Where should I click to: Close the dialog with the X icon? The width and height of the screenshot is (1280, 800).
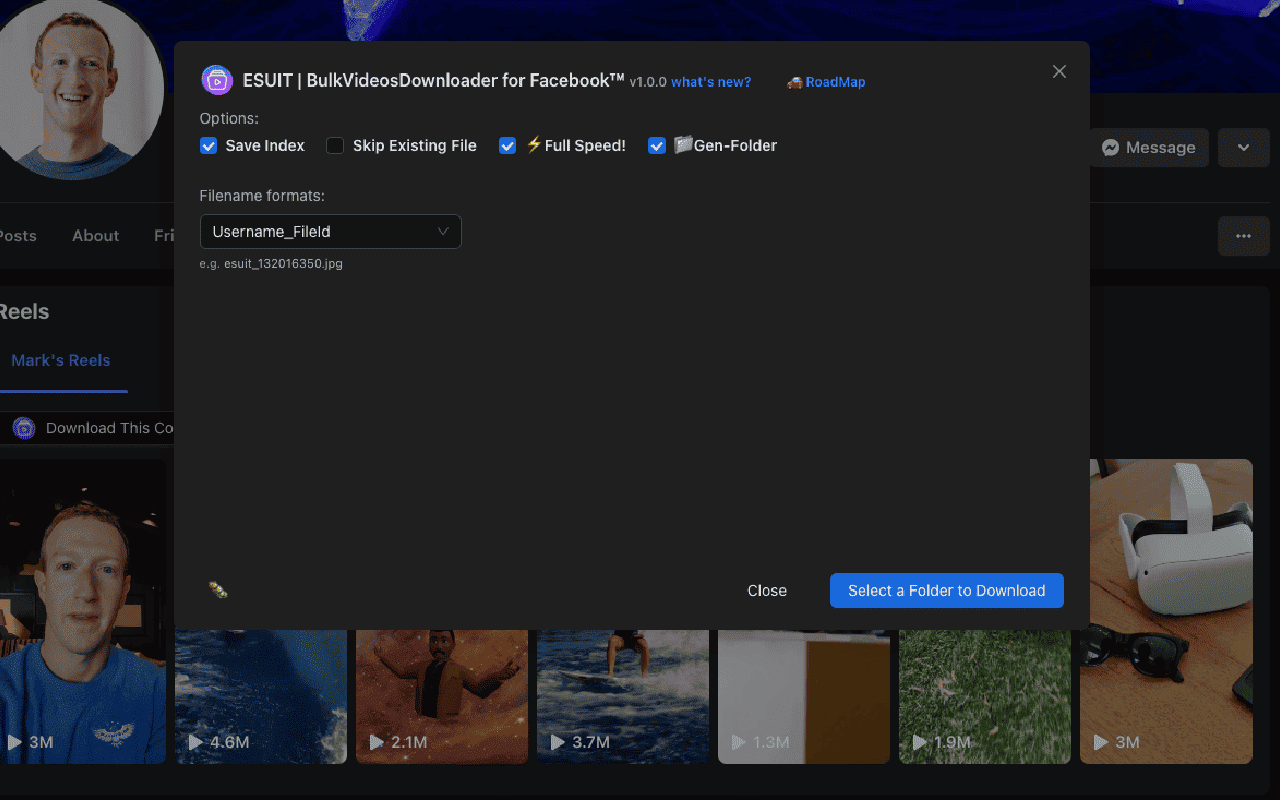pyautogui.click(x=1059, y=71)
